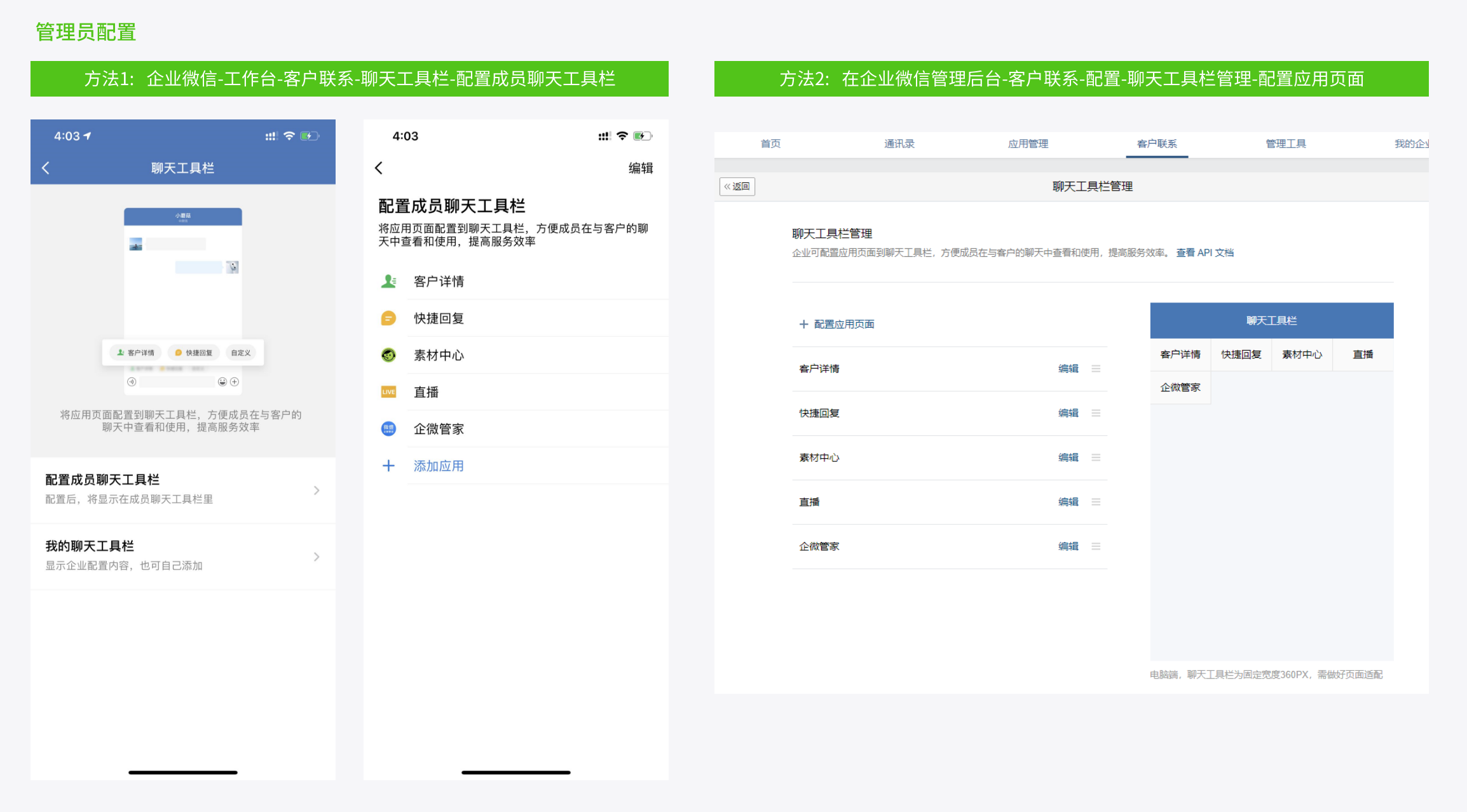Tap 快捷回复 chip in phone illustration
Viewport: 1467px width, 812px height.
(194, 353)
